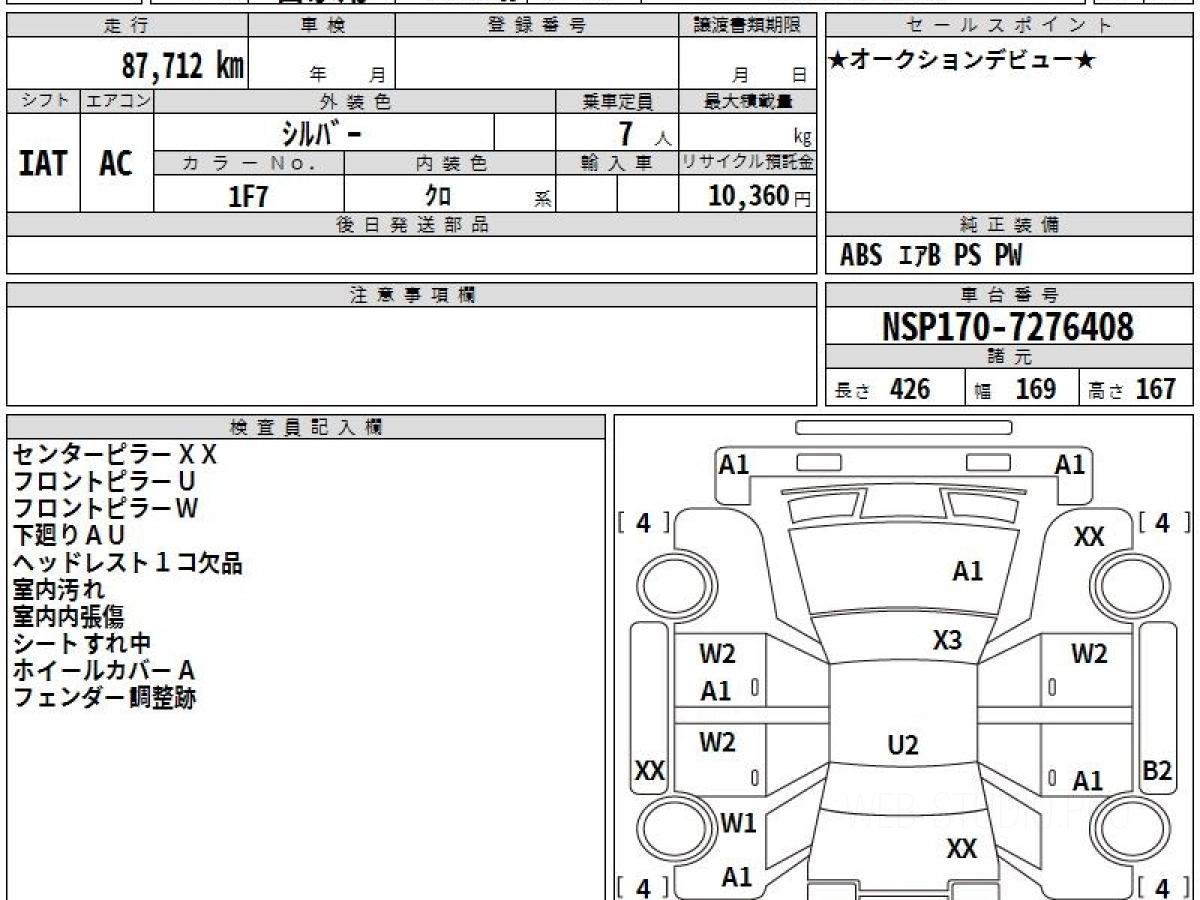Select the note フロントピラーW
This screenshot has width=1200, height=900.
pos(105,509)
